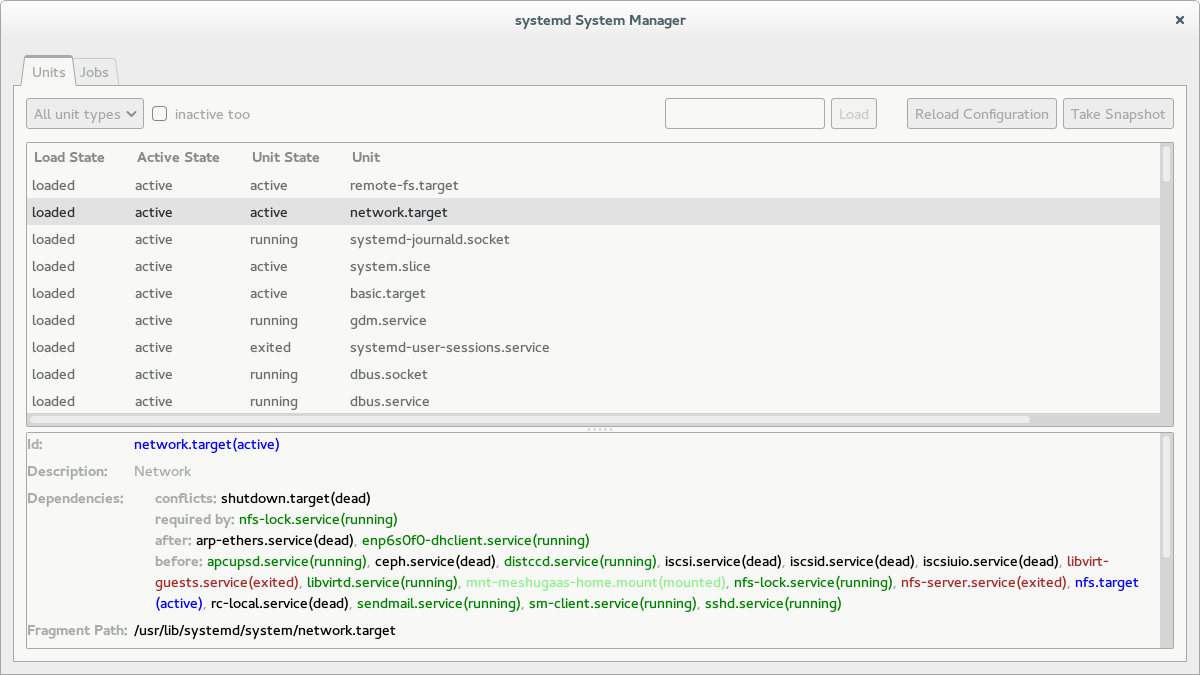This screenshot has height=675, width=1200.
Task: Sort by Load State column header
Action: (x=69, y=157)
